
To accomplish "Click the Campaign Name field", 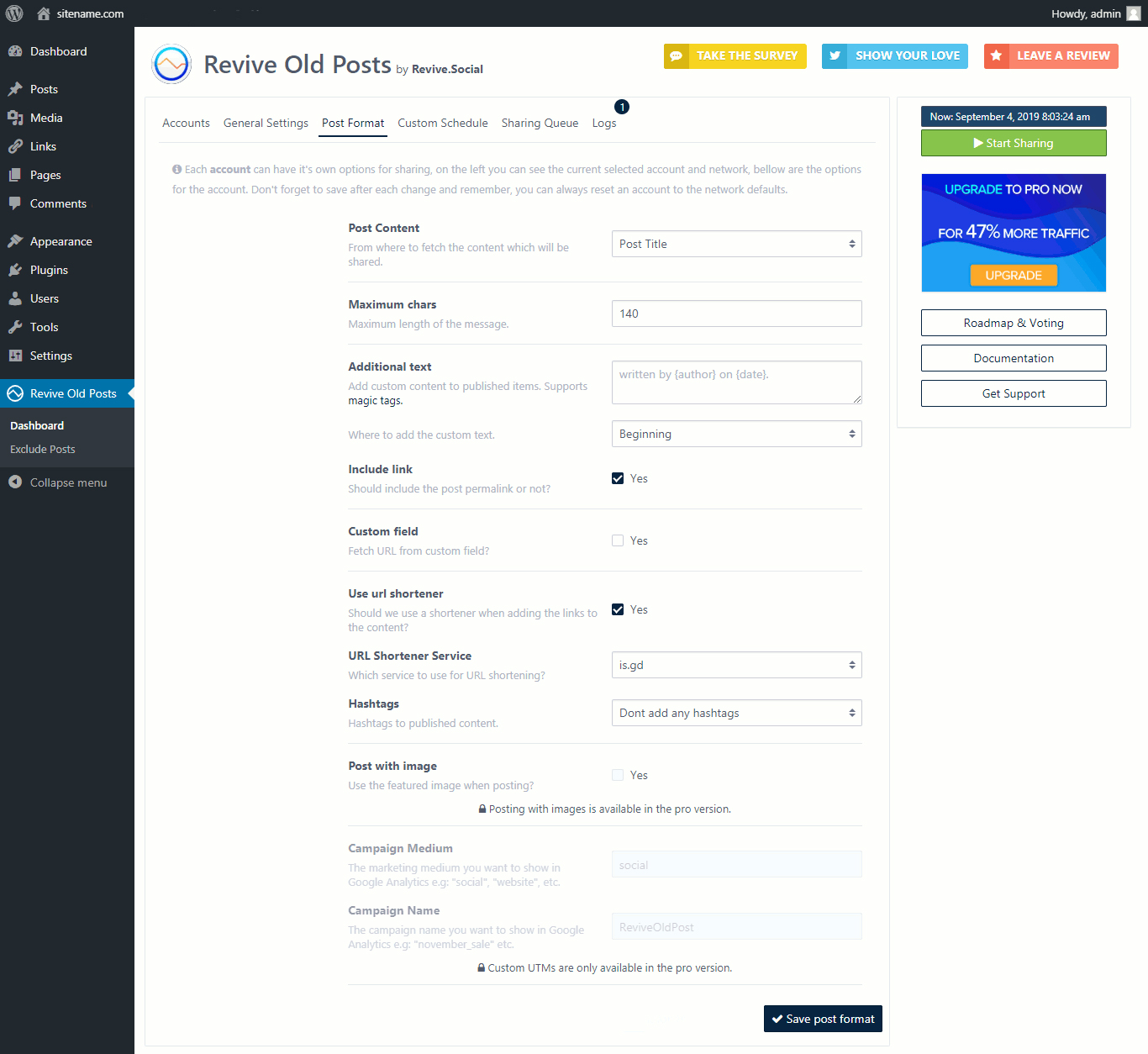I will (737, 926).
